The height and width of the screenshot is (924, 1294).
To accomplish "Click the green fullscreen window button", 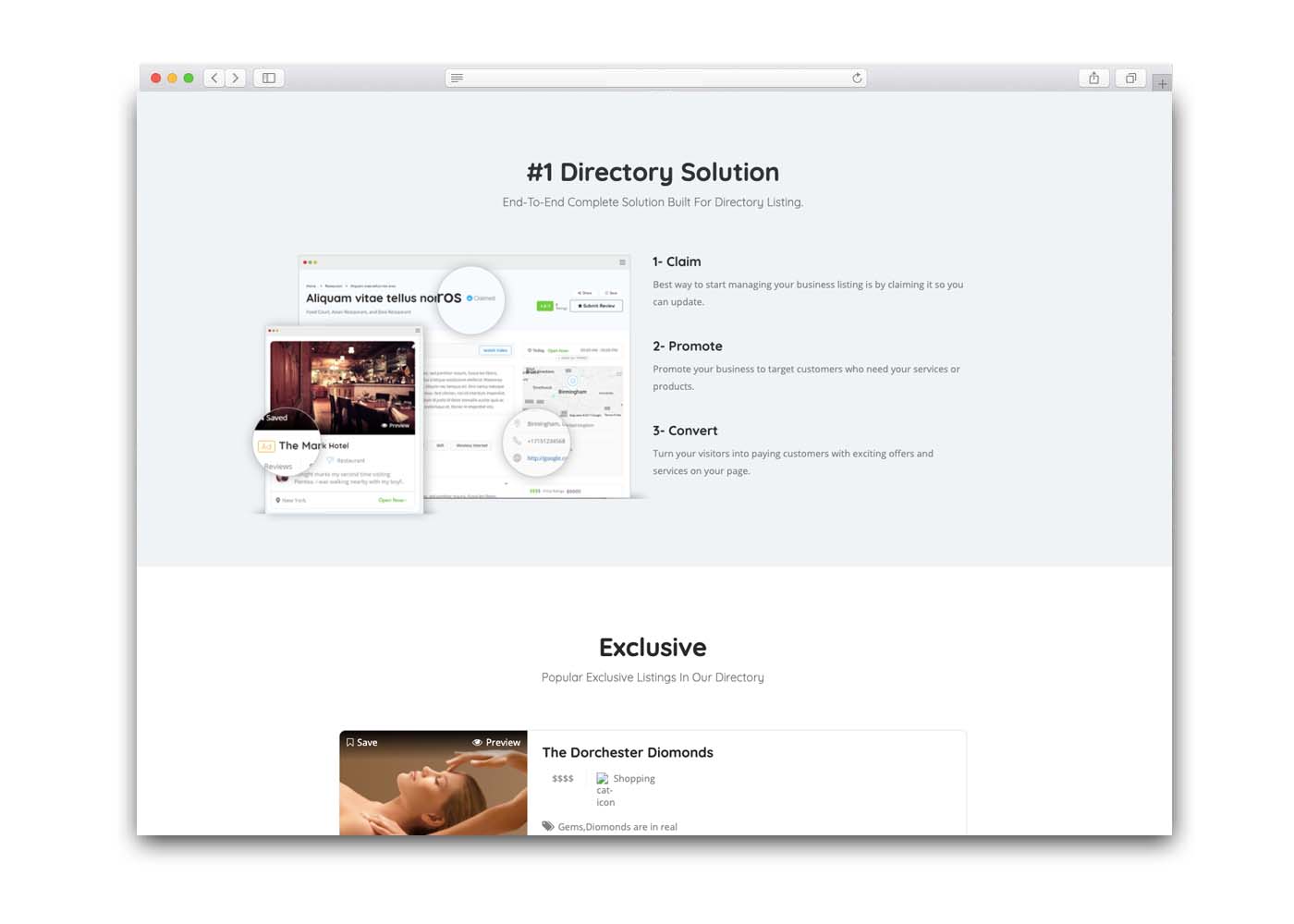I will coord(189,78).
